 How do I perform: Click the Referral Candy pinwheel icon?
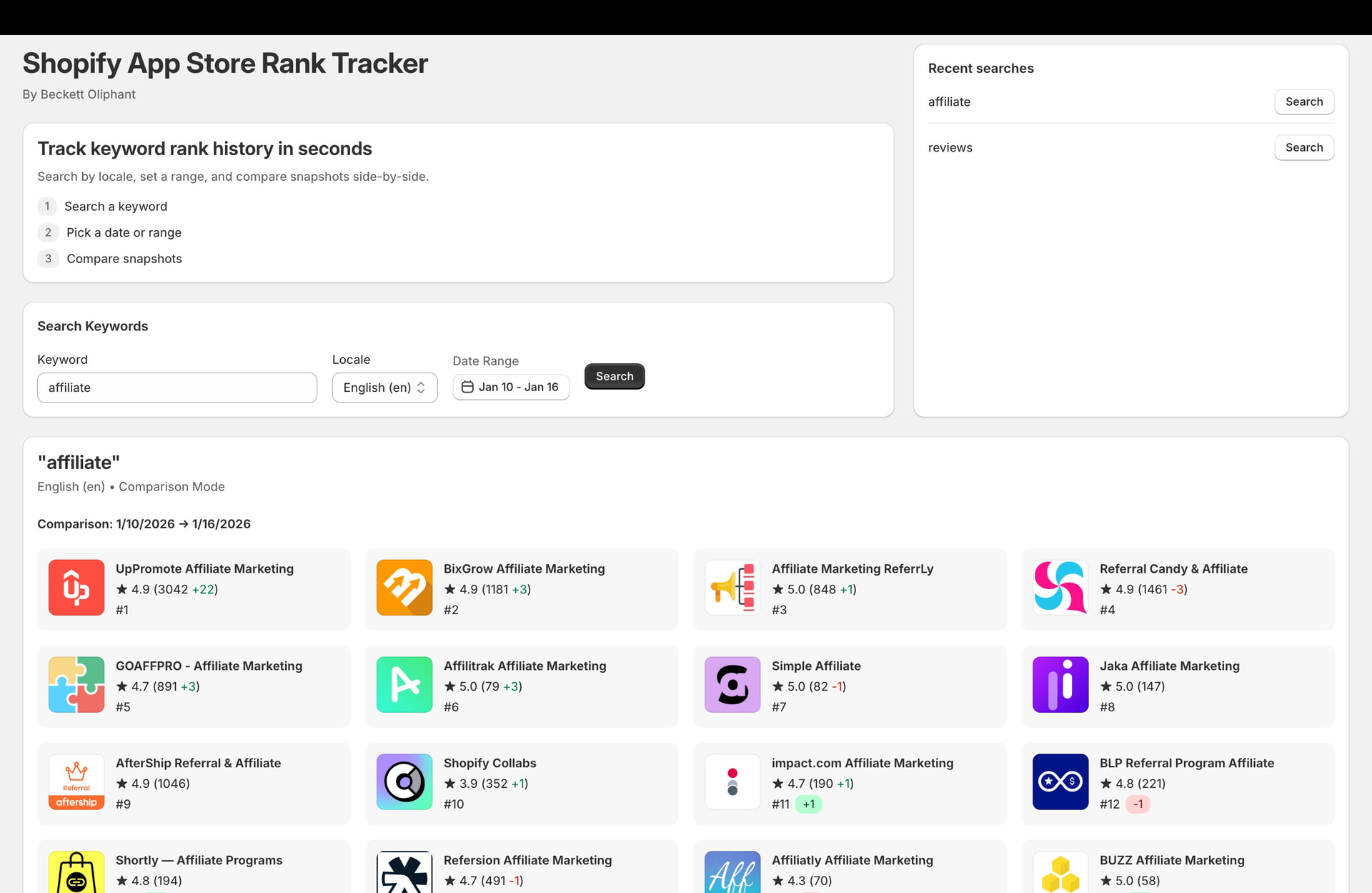pyautogui.click(x=1060, y=588)
